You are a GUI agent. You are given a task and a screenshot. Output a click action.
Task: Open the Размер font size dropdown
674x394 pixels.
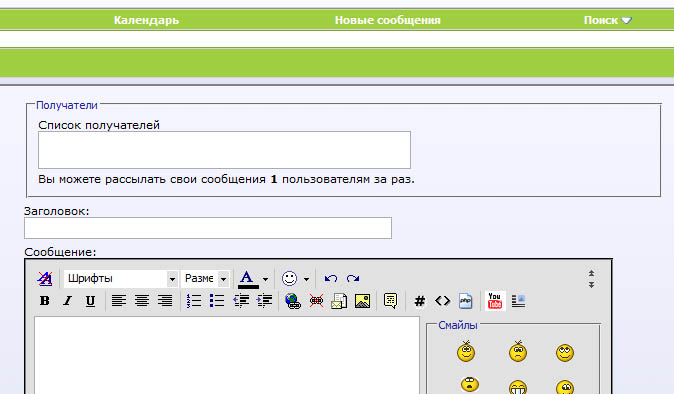[x=205, y=279]
